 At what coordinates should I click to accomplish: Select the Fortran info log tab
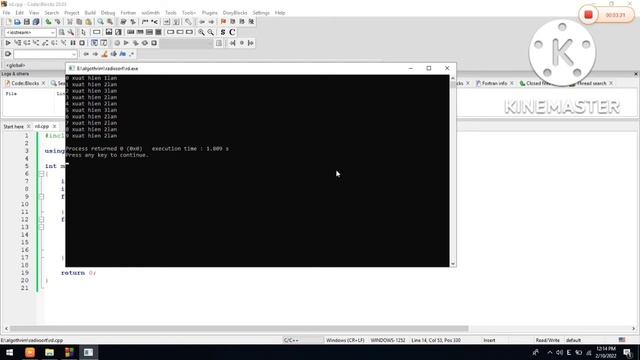coord(494,83)
